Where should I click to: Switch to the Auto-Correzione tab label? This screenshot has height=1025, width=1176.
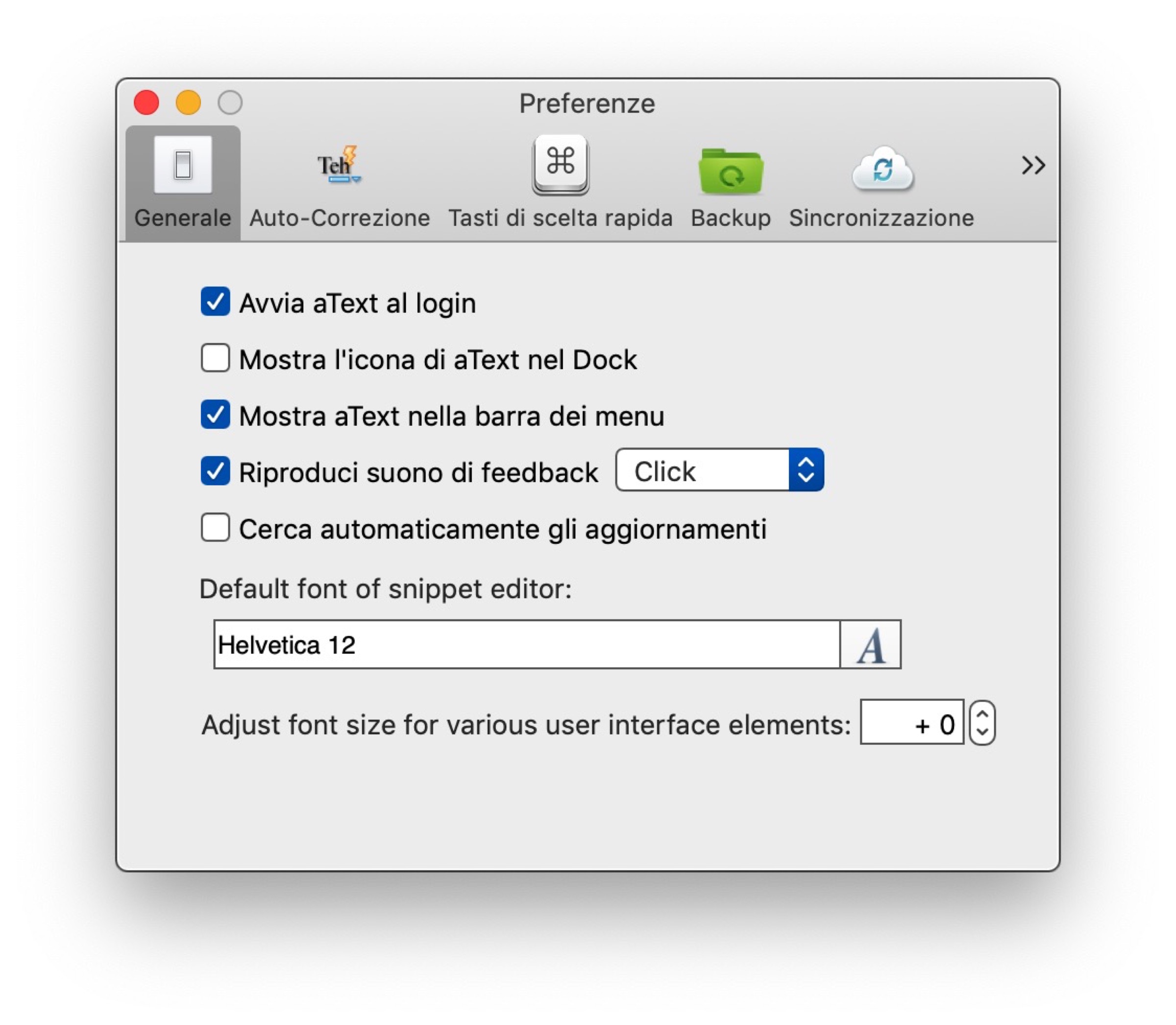point(339,218)
